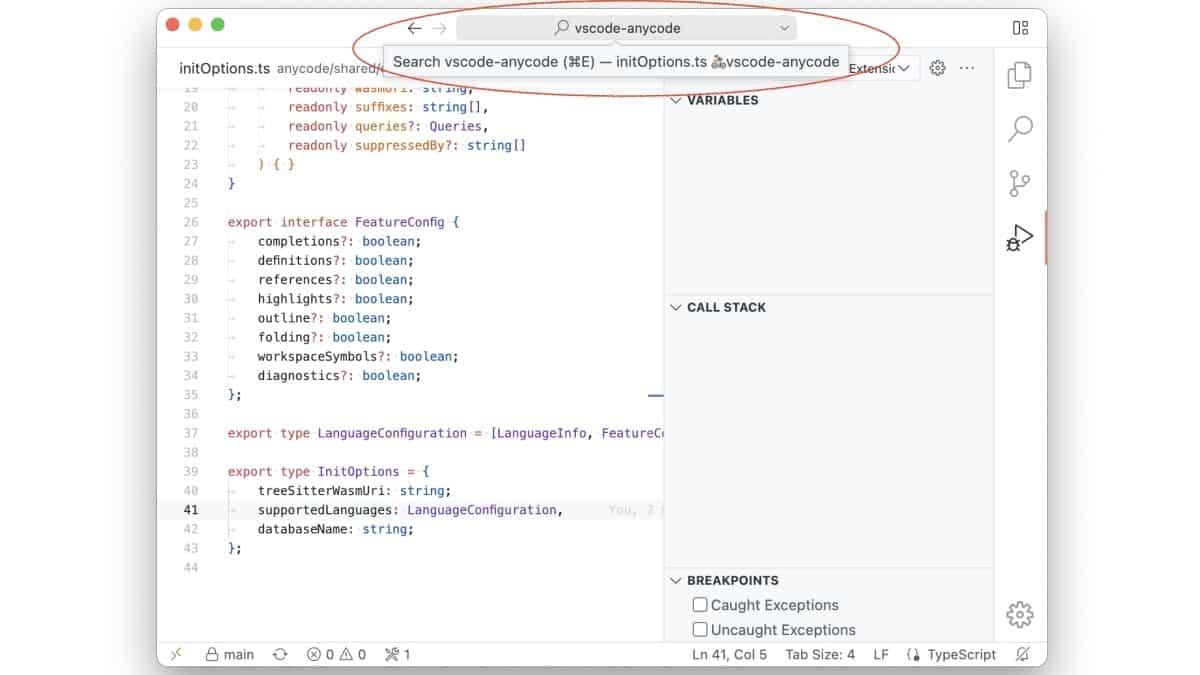Open the Source Control view

[1020, 183]
